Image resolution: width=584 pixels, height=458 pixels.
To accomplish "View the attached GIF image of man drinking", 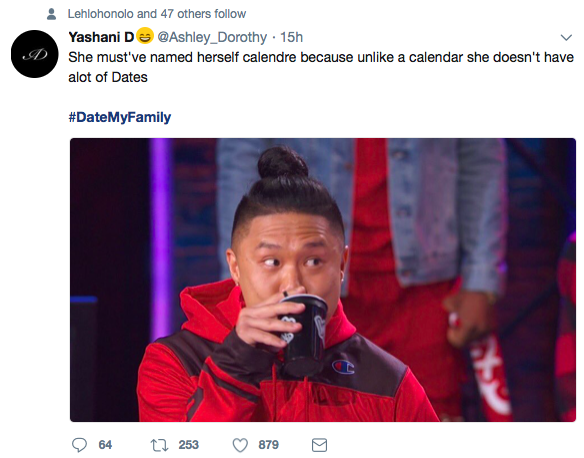I will point(323,280).
